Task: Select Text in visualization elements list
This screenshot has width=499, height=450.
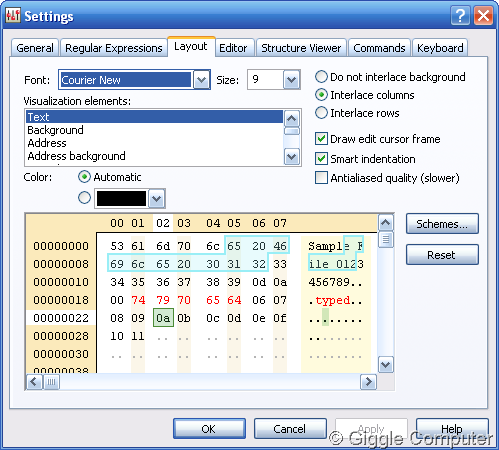Action: coord(154,117)
